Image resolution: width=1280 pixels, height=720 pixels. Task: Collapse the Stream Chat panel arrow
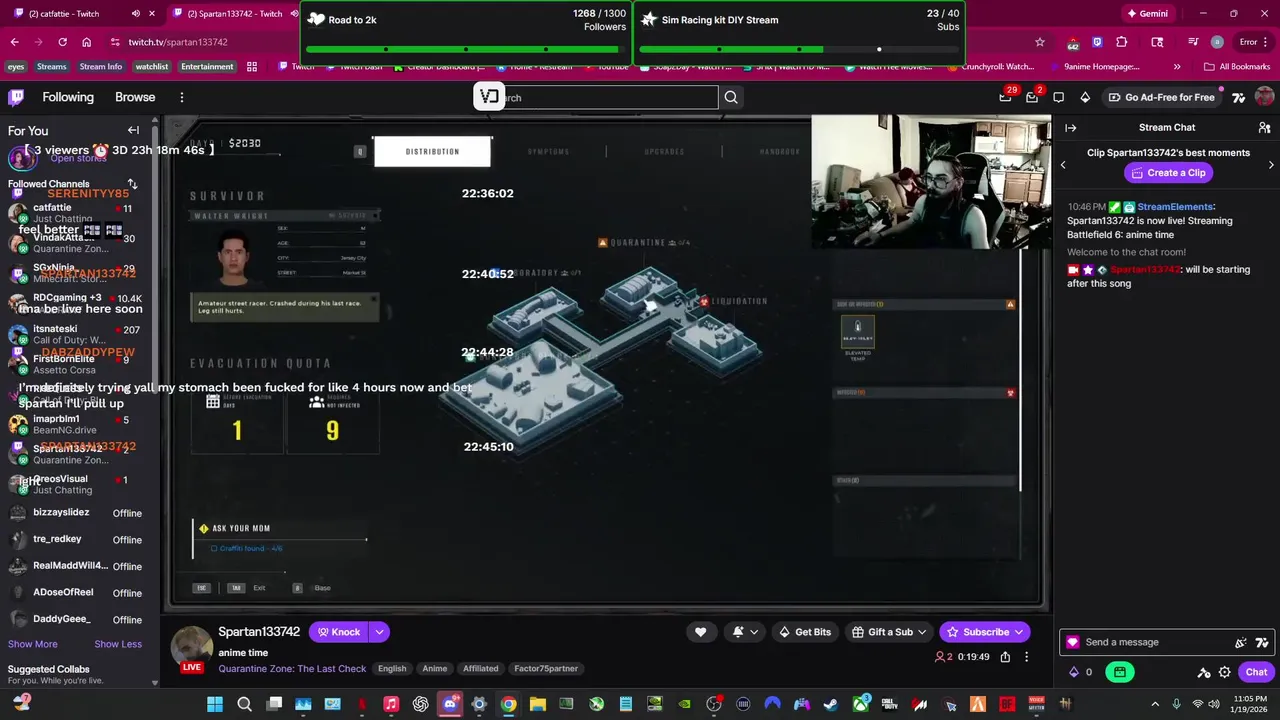1070,128
